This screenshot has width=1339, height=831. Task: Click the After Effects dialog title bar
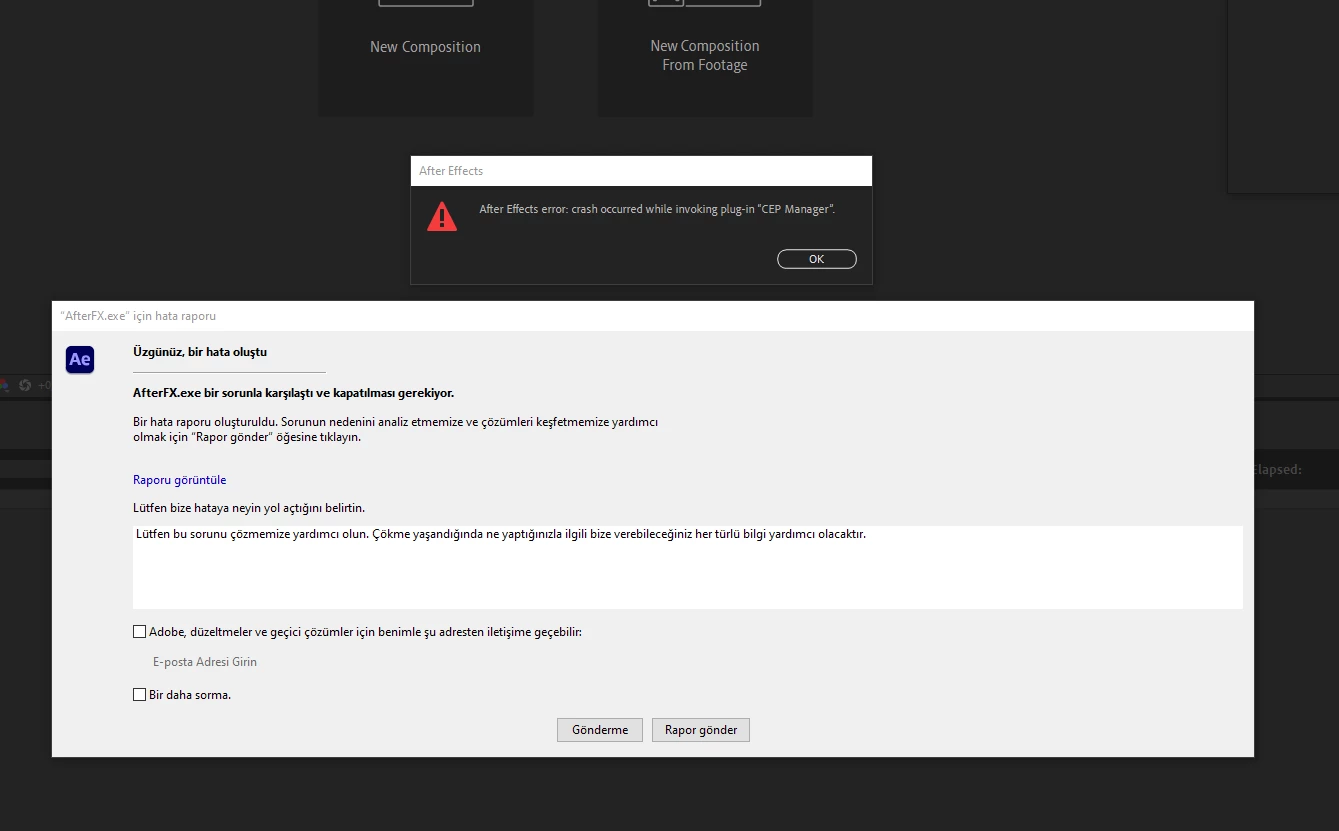pyautogui.click(x=641, y=171)
